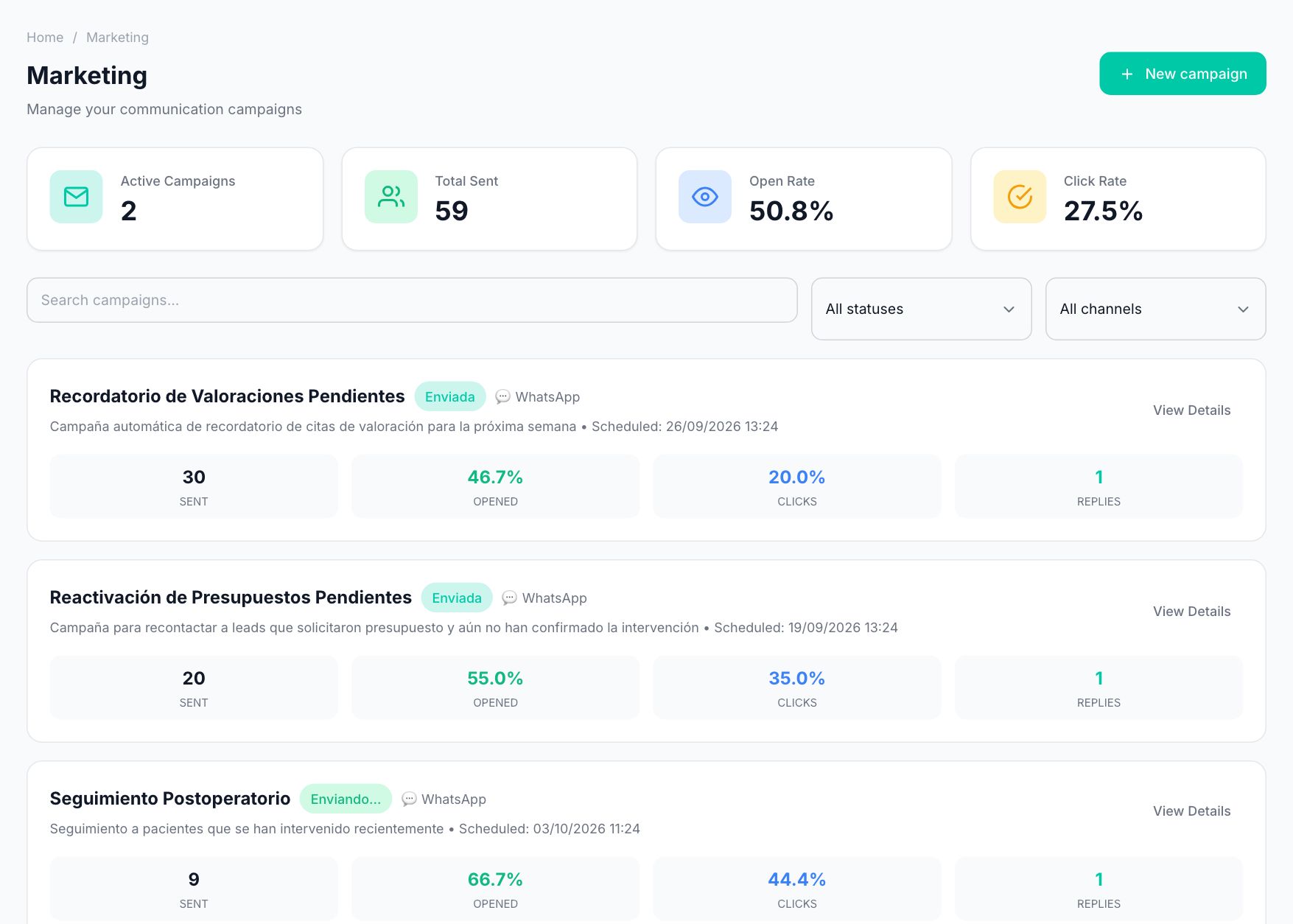Image resolution: width=1293 pixels, height=924 pixels.
Task: Click WhatsApp chat icon for Reactivación de Presupuestos
Action: (x=509, y=598)
